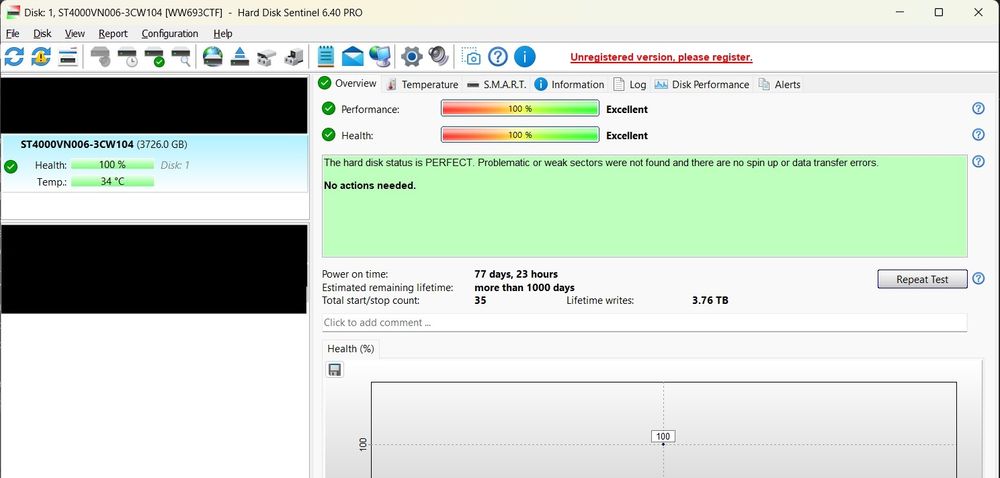Image resolution: width=1000 pixels, height=478 pixels.
Task: Click the eject triangle disk icon
Action: [x=239, y=57]
